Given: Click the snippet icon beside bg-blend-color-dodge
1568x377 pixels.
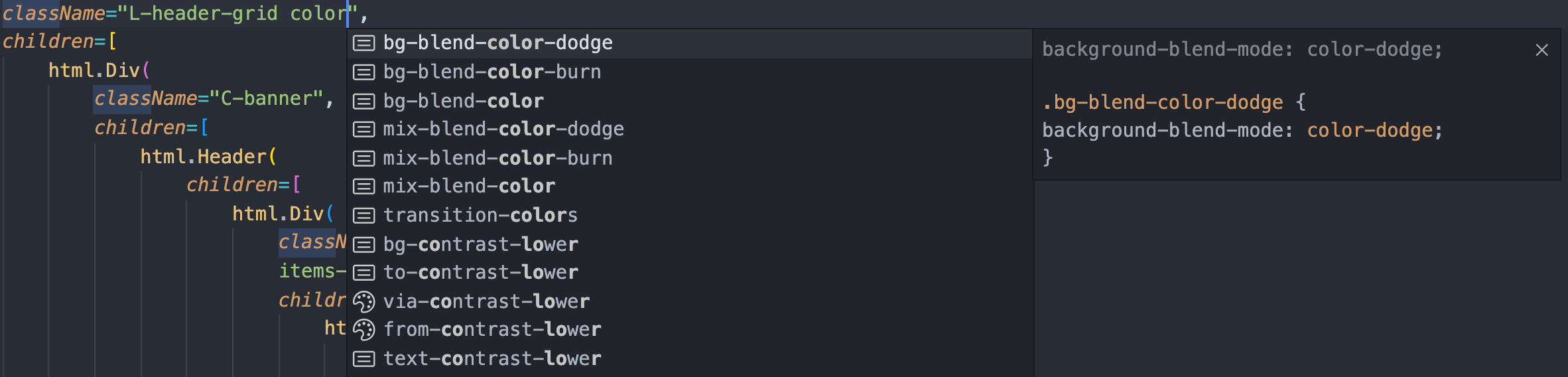Looking at the screenshot, I should tap(363, 43).
